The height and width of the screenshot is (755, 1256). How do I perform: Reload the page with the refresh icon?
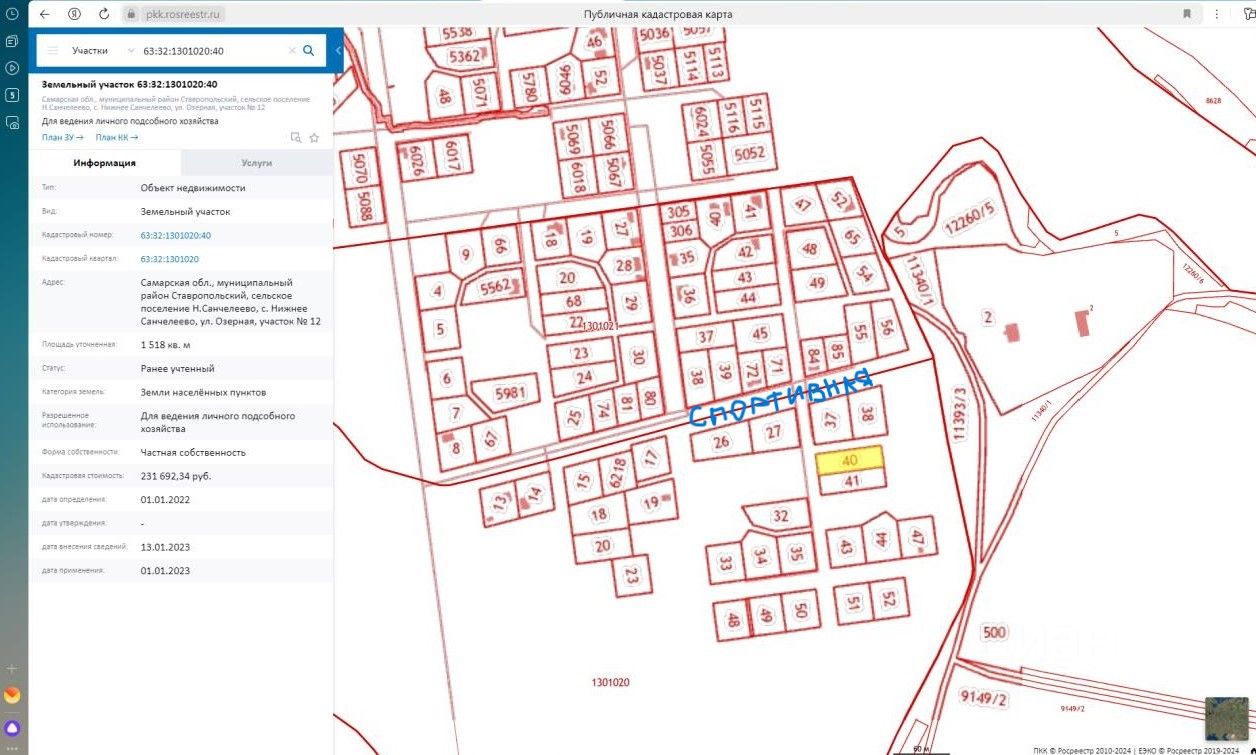coord(104,14)
